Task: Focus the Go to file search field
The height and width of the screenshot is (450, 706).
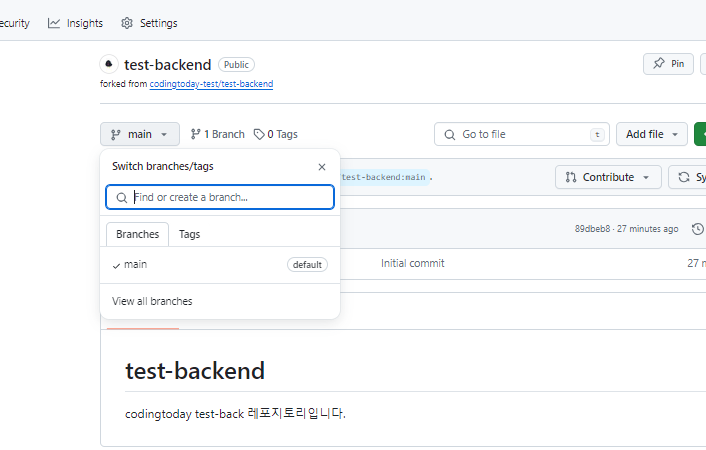Action: tap(522, 134)
